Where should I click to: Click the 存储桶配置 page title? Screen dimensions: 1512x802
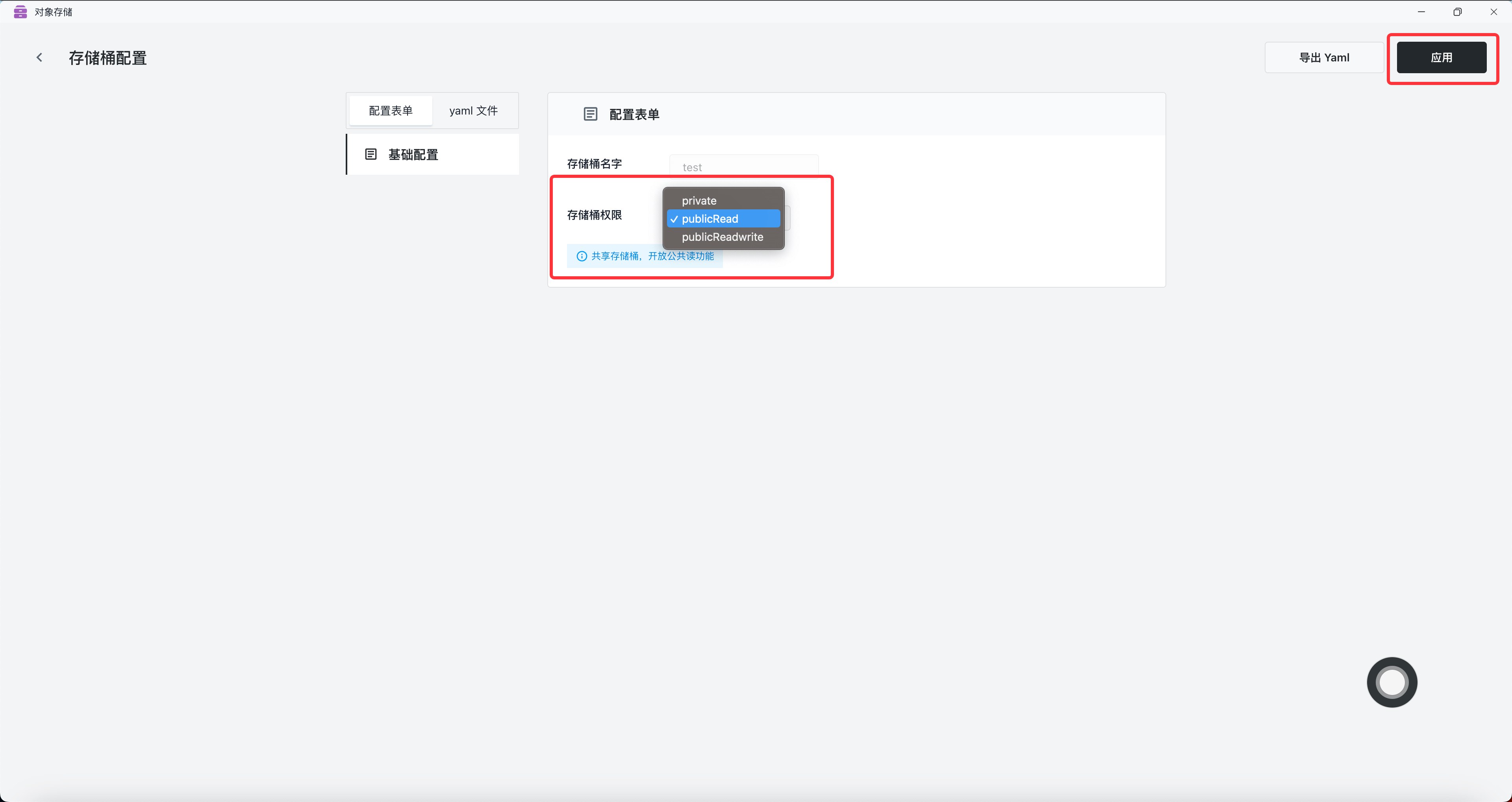point(108,58)
